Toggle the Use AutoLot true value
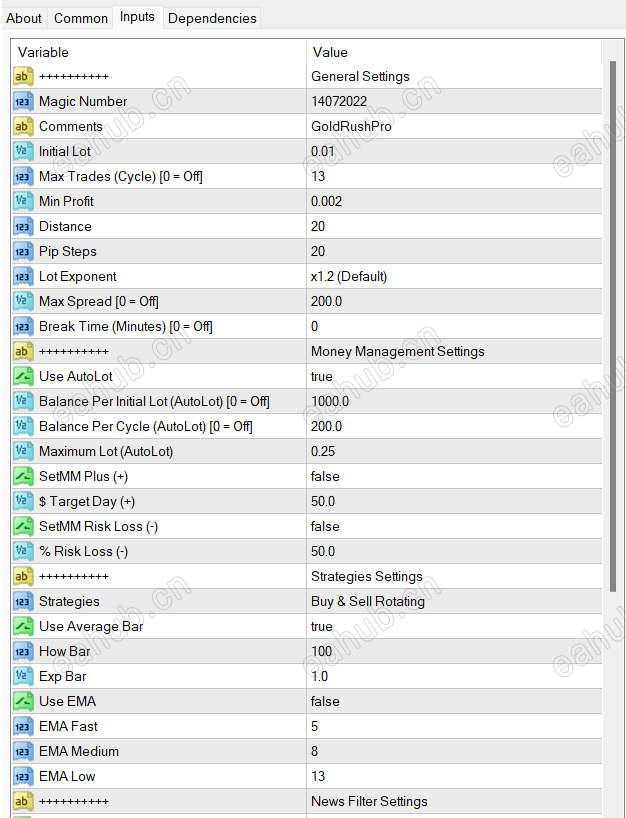The height and width of the screenshot is (818, 626). (322, 376)
